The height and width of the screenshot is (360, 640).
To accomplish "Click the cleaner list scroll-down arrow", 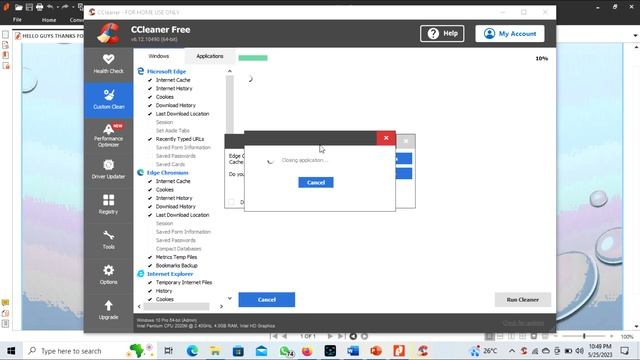I will (x=230, y=298).
